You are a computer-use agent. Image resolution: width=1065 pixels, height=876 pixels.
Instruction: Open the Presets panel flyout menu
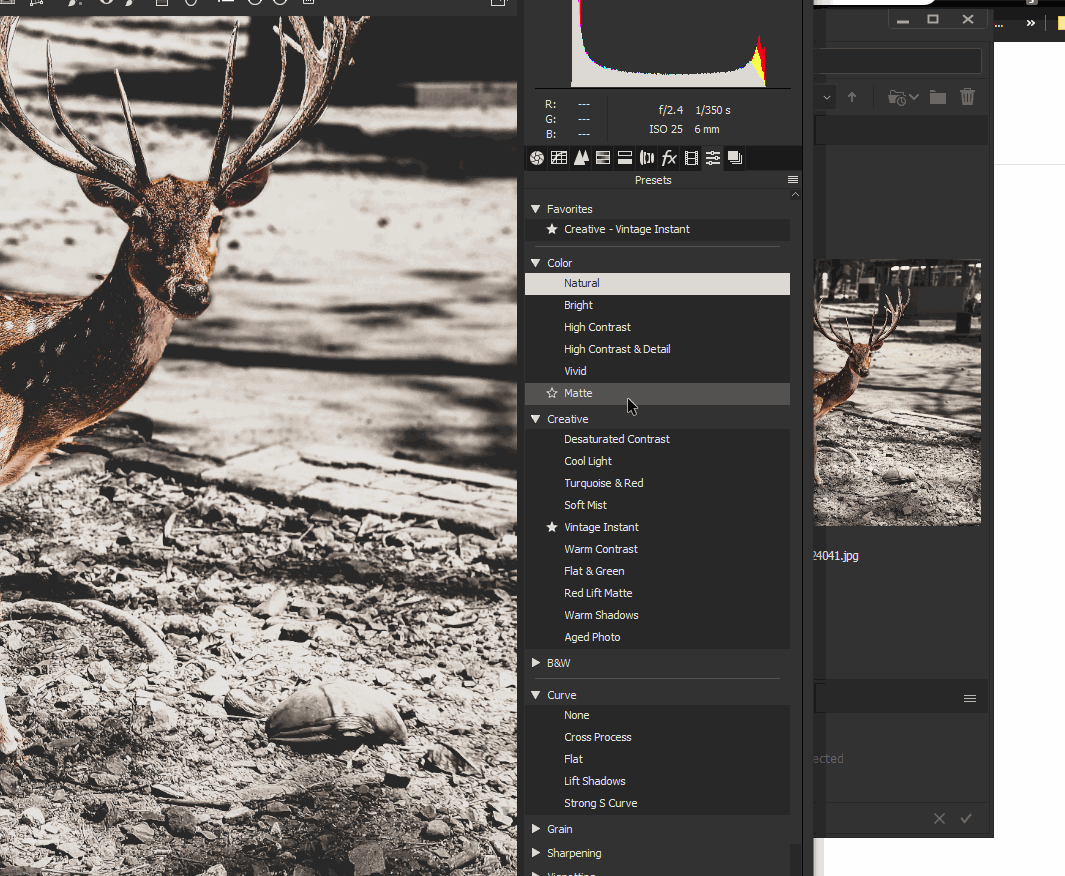pos(793,180)
